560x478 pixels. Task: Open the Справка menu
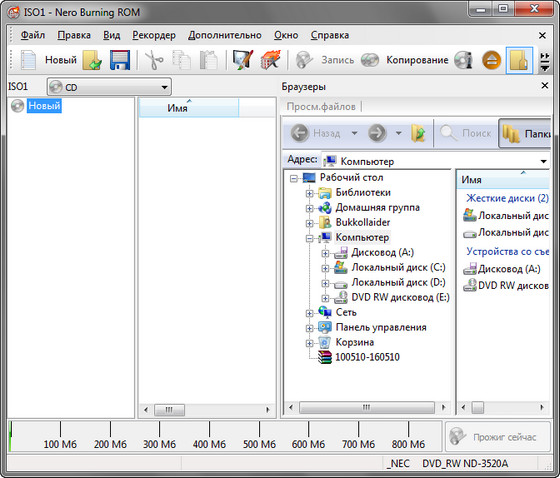pos(330,35)
